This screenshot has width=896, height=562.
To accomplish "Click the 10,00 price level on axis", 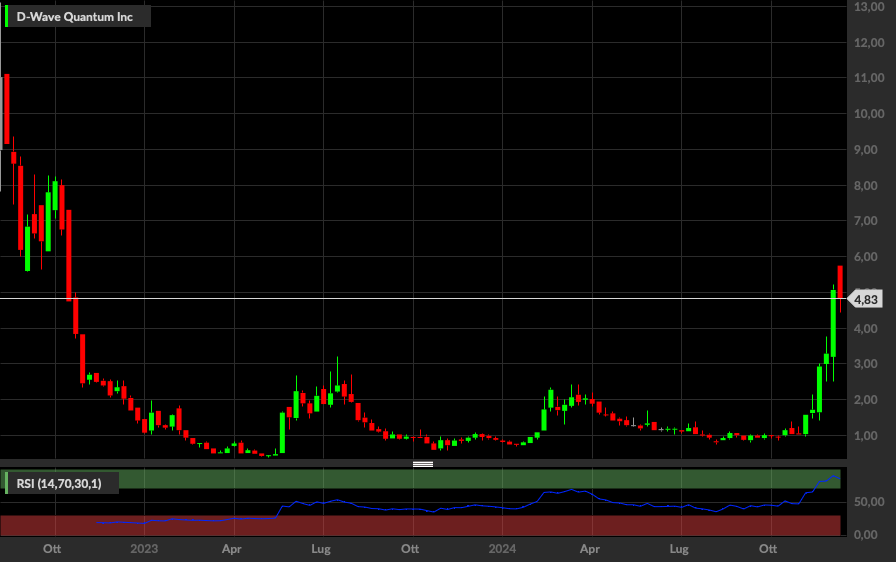I will click(x=869, y=114).
